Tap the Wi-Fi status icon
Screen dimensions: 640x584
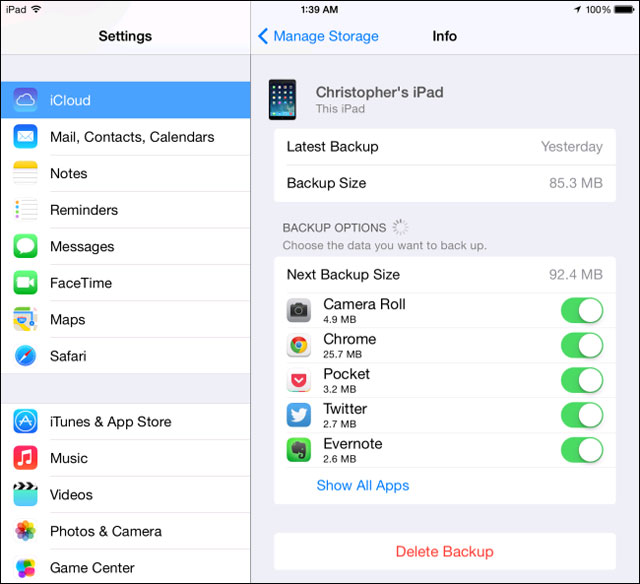(x=36, y=9)
